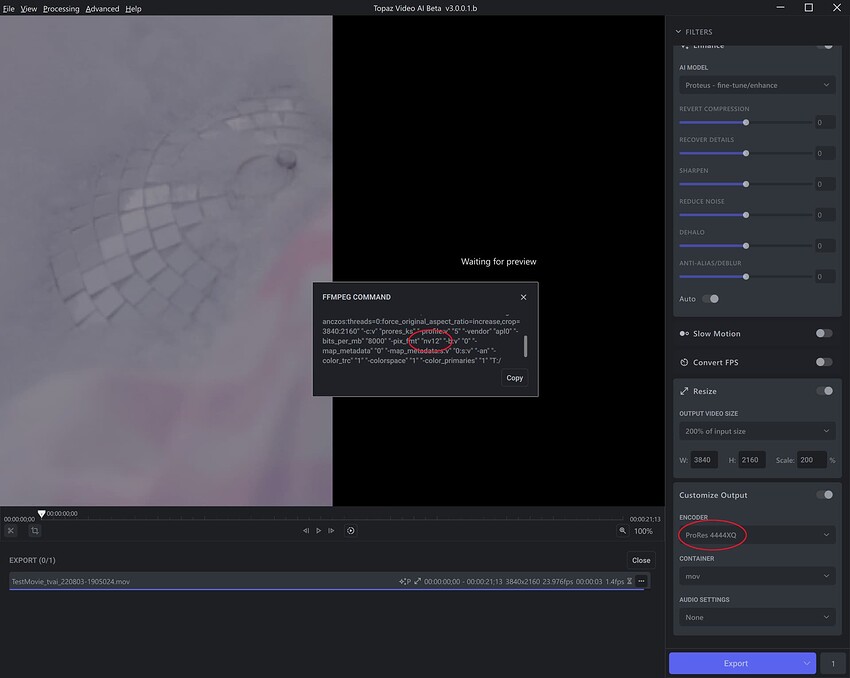Open the Encoder ProRes 4444XQ dropdown

757,535
